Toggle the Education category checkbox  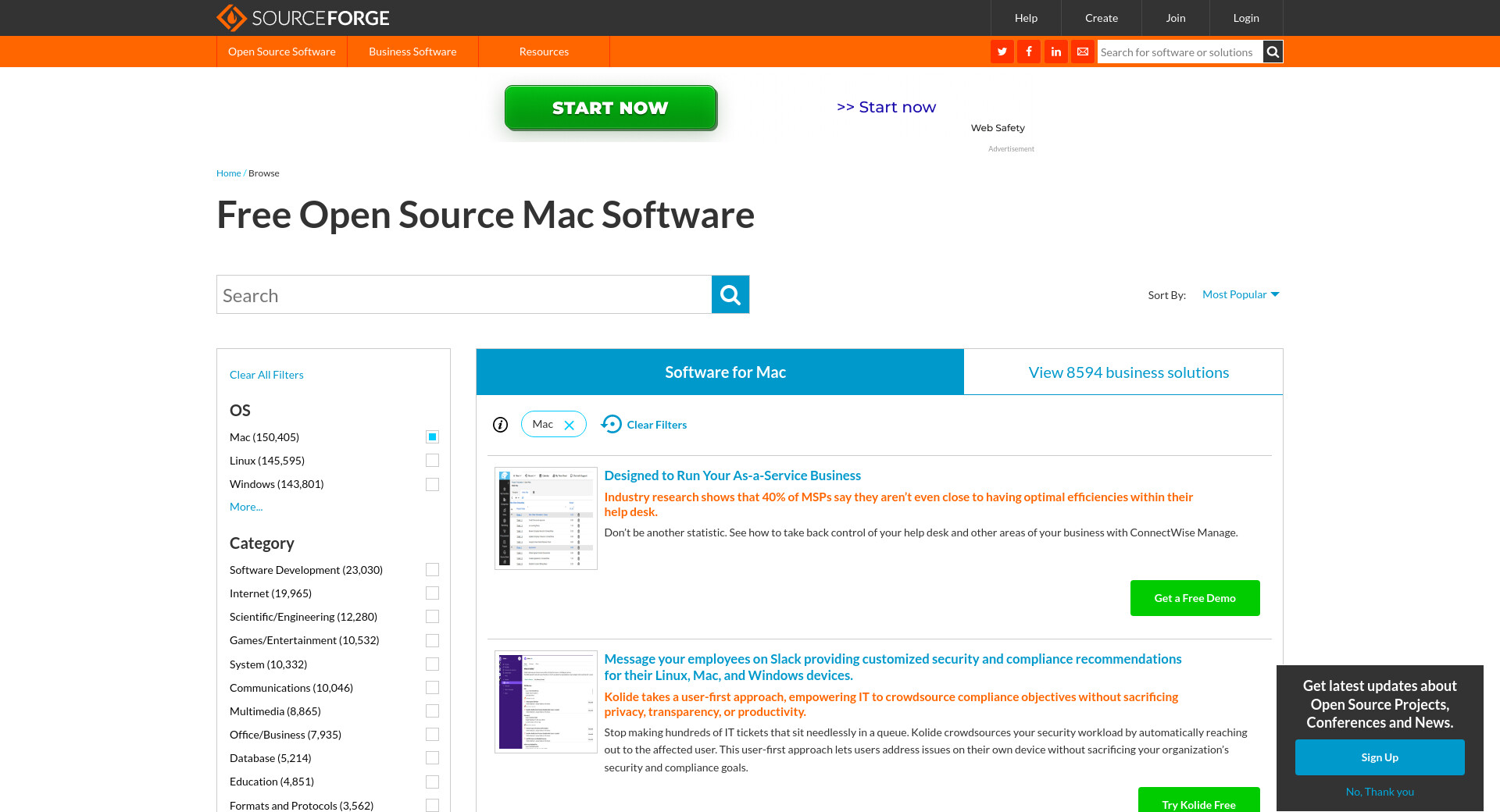coord(433,782)
